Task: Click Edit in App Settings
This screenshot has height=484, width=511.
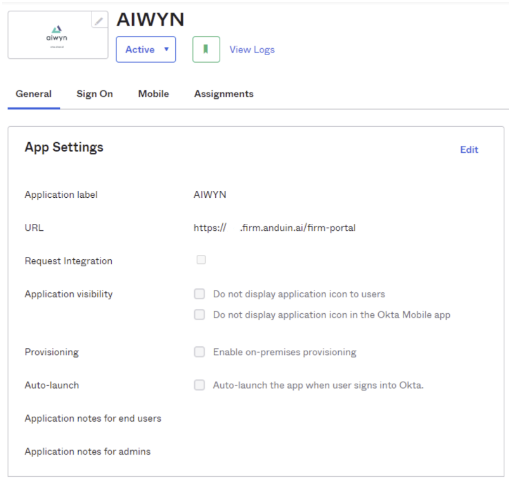Action: (469, 150)
